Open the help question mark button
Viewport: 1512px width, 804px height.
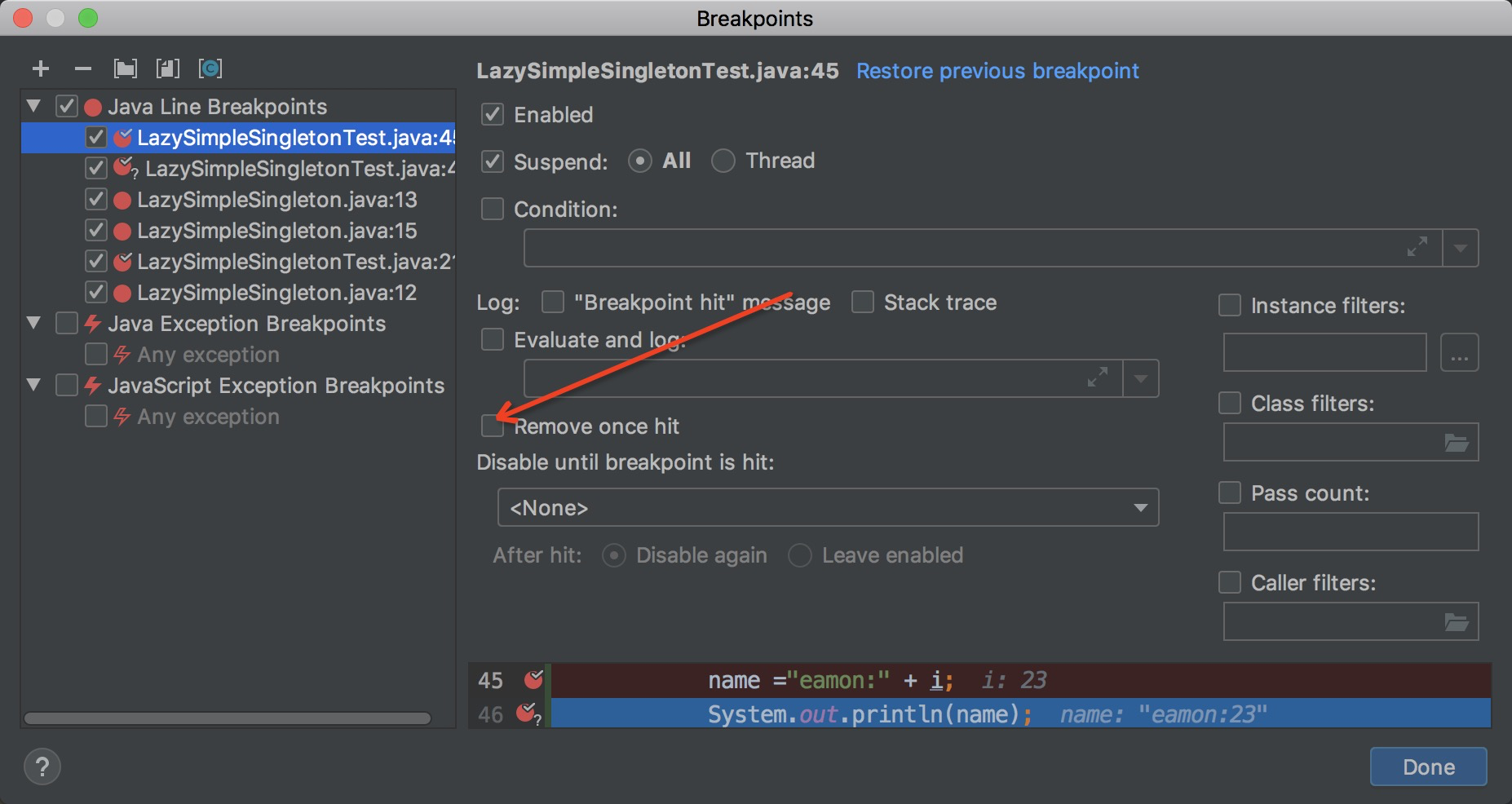[x=42, y=766]
